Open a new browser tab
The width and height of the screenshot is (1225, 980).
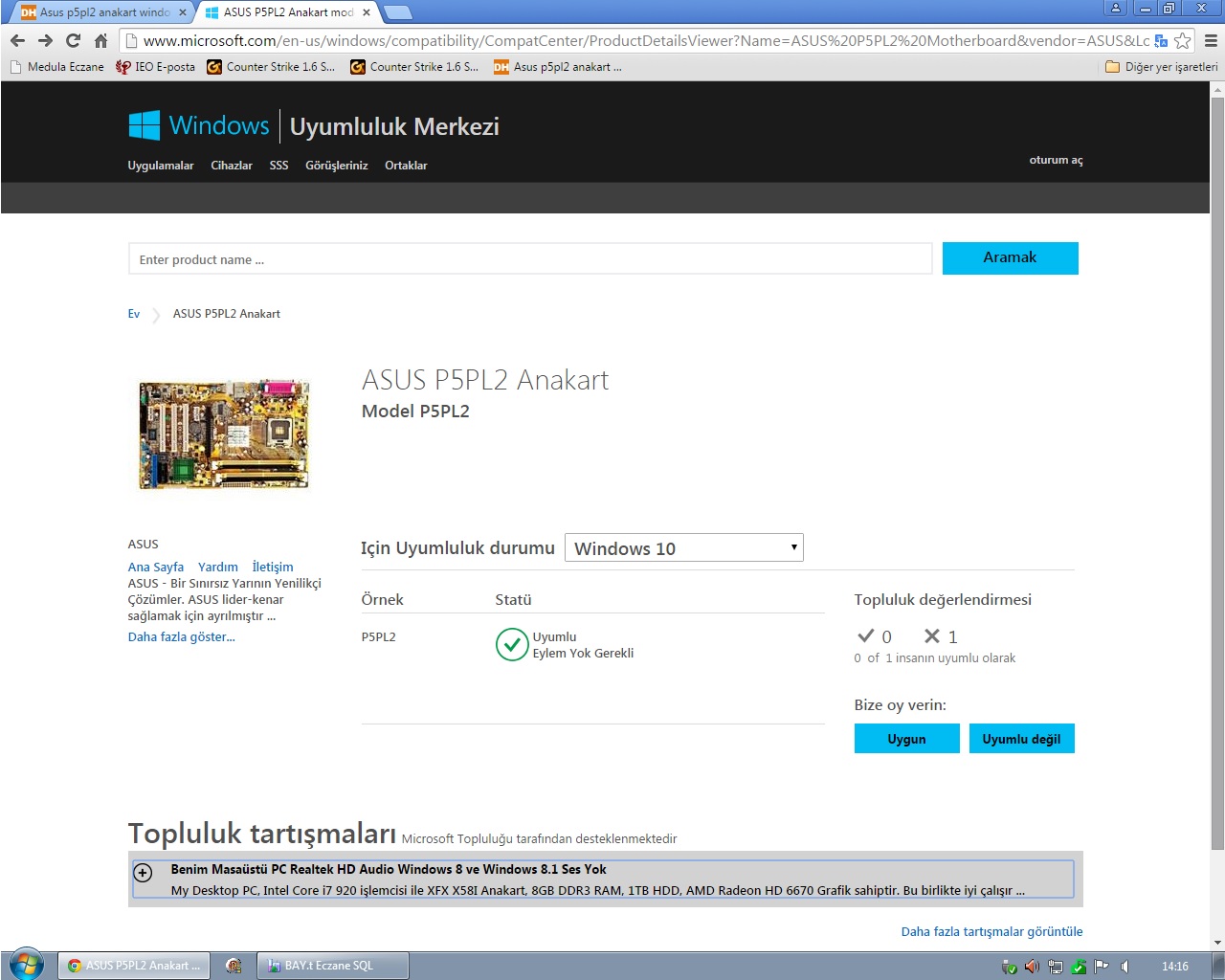tap(397, 12)
